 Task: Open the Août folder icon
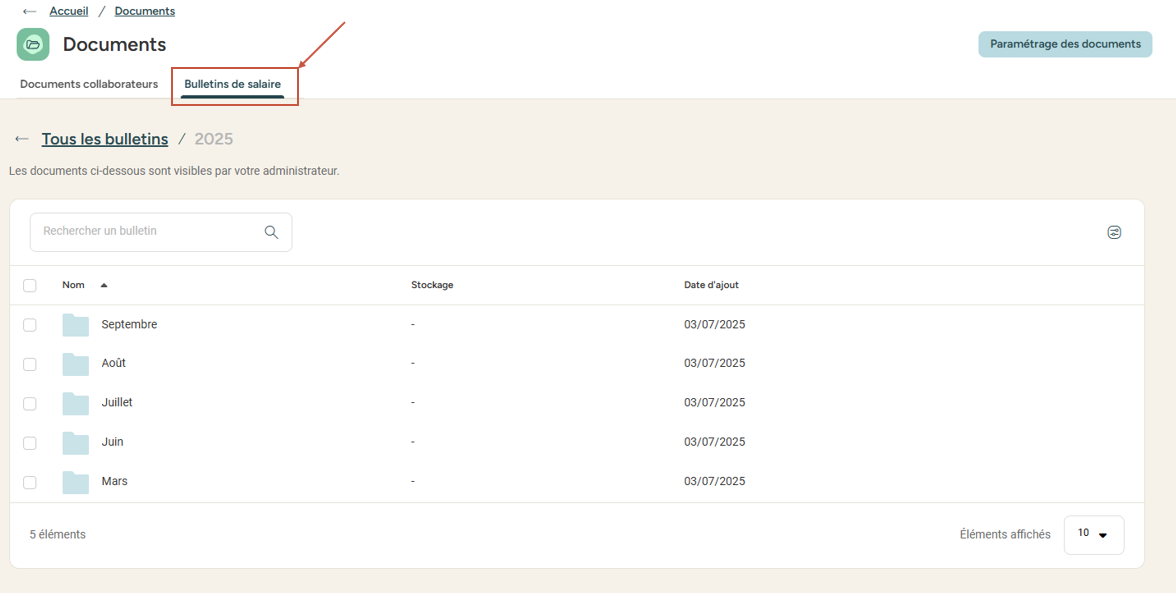(x=76, y=364)
